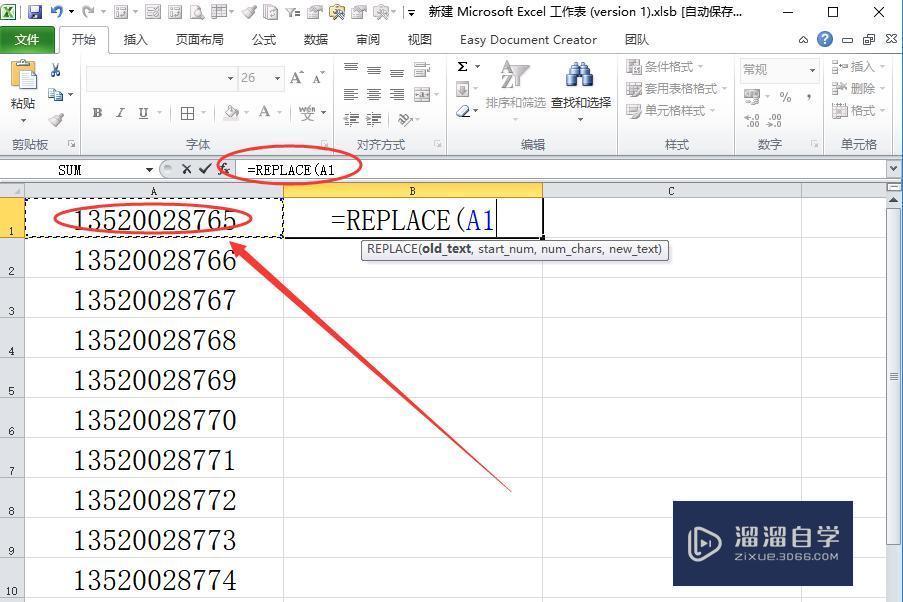This screenshot has width=903, height=602.
Task: Open the font color swatch
Action: click(263, 112)
